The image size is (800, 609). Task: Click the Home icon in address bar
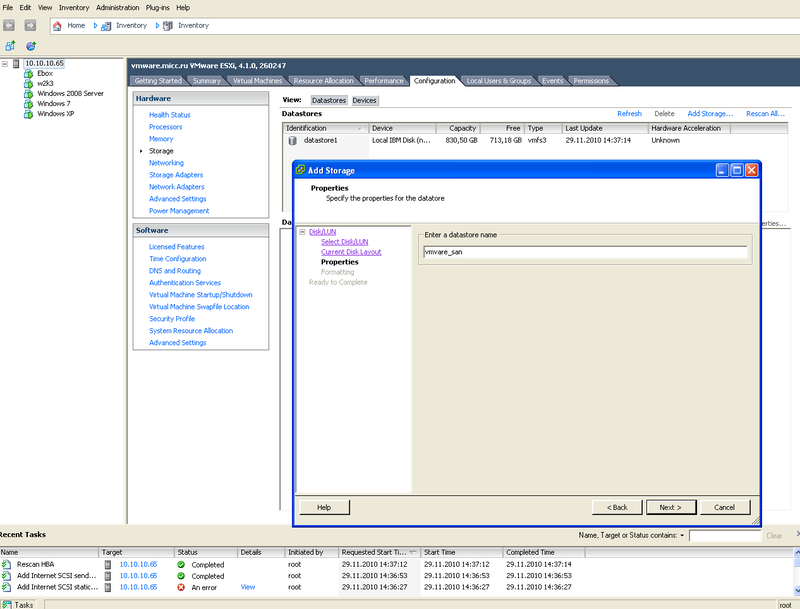coord(57,26)
